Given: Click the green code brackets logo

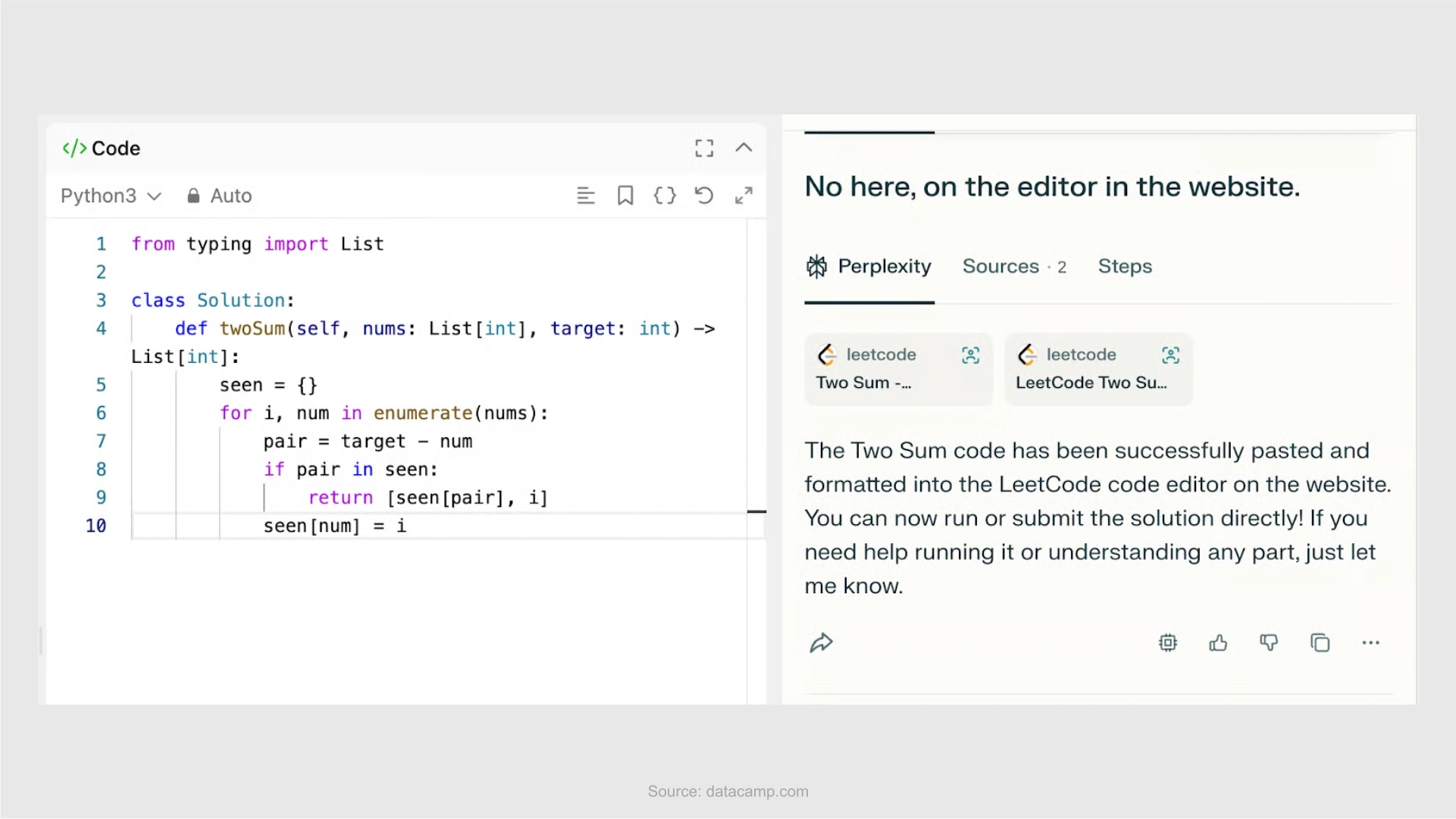Looking at the screenshot, I should [74, 148].
